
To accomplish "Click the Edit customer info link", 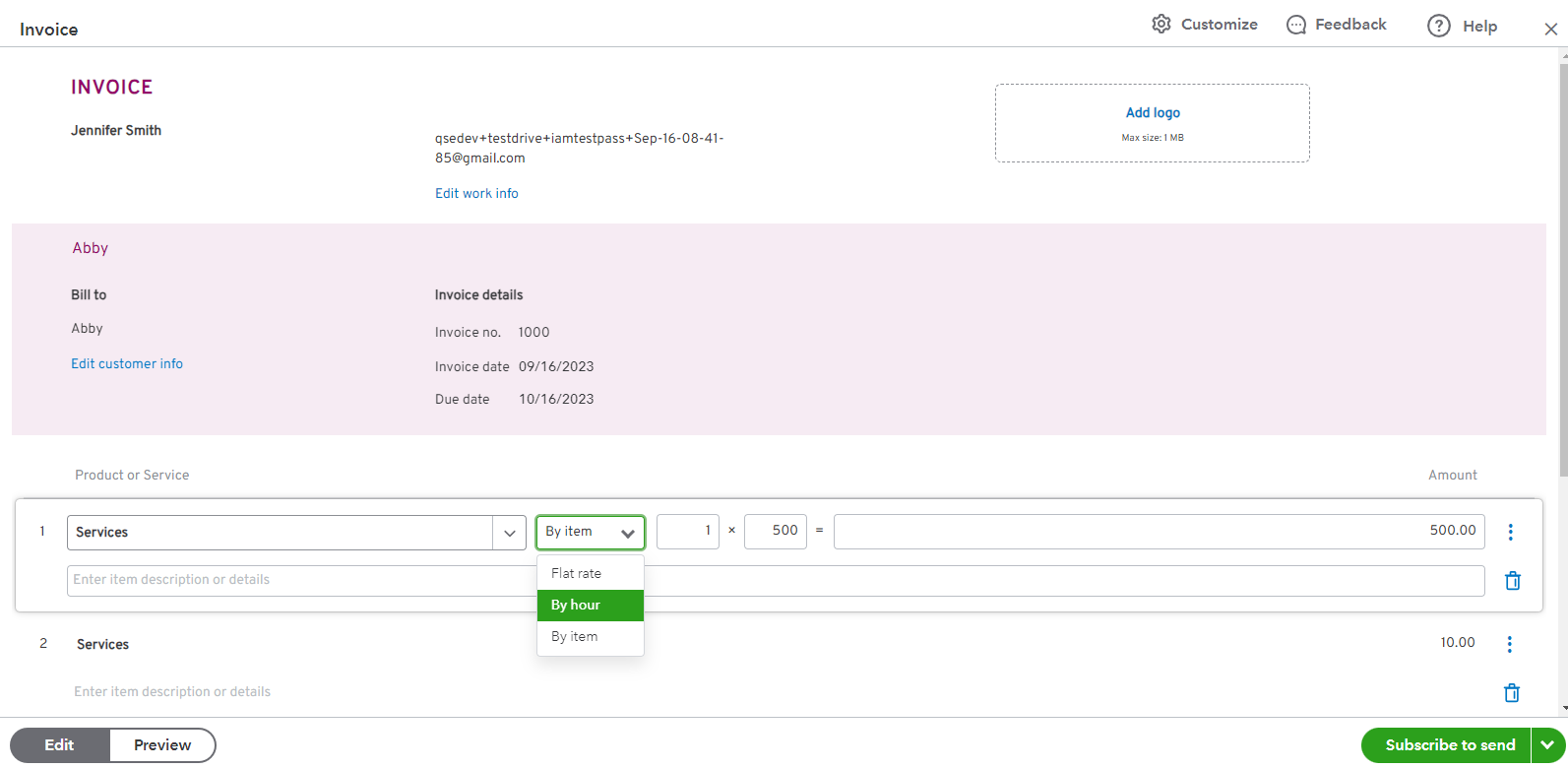I will click(x=127, y=364).
